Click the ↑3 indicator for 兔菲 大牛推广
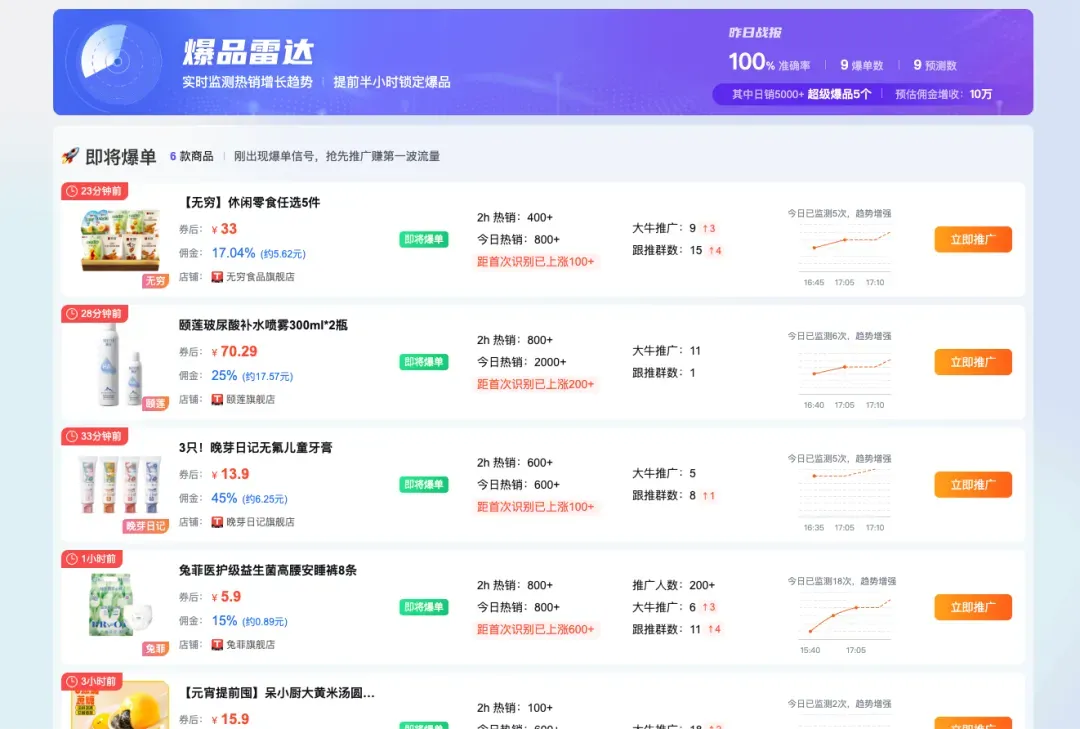This screenshot has height=729, width=1080. click(709, 607)
